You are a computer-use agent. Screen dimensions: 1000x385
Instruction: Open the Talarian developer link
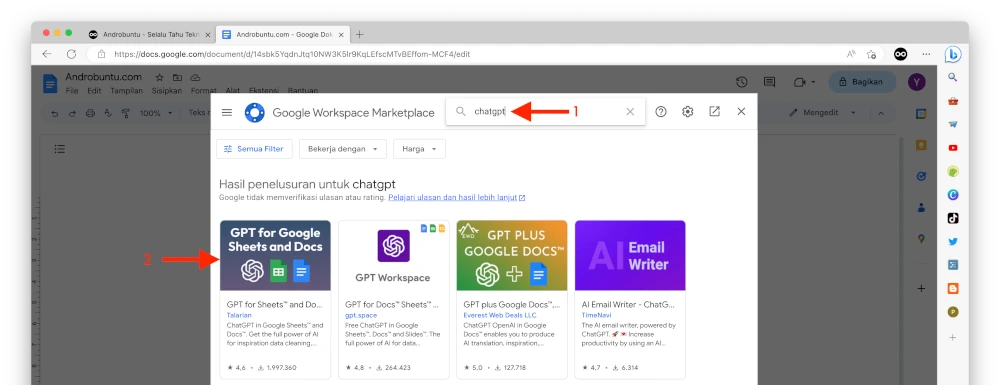click(239, 315)
